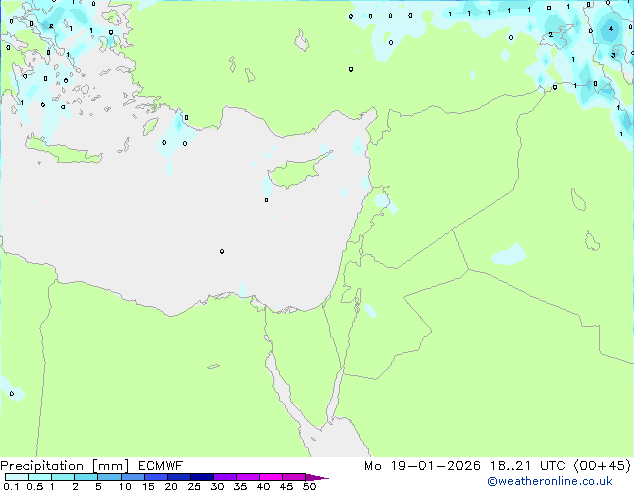Click the island of Cyprus on the map
The width and height of the screenshot is (634, 490).
tap(297, 172)
